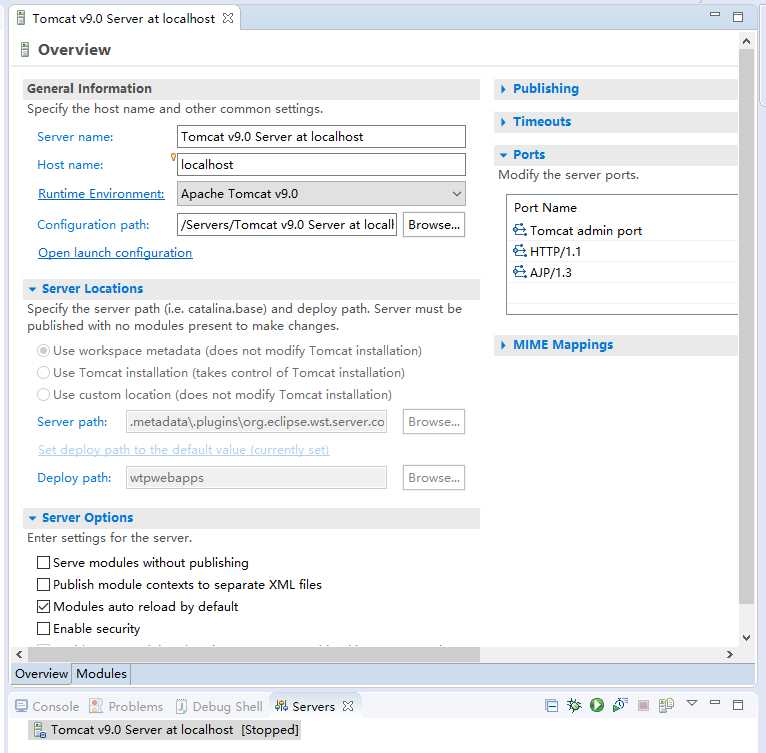The height and width of the screenshot is (753, 766).
Task: Open the Problems view tab
Action: pos(126,706)
